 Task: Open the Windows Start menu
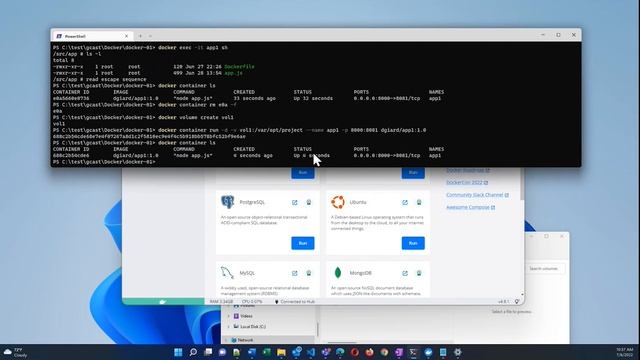[x=178, y=352]
